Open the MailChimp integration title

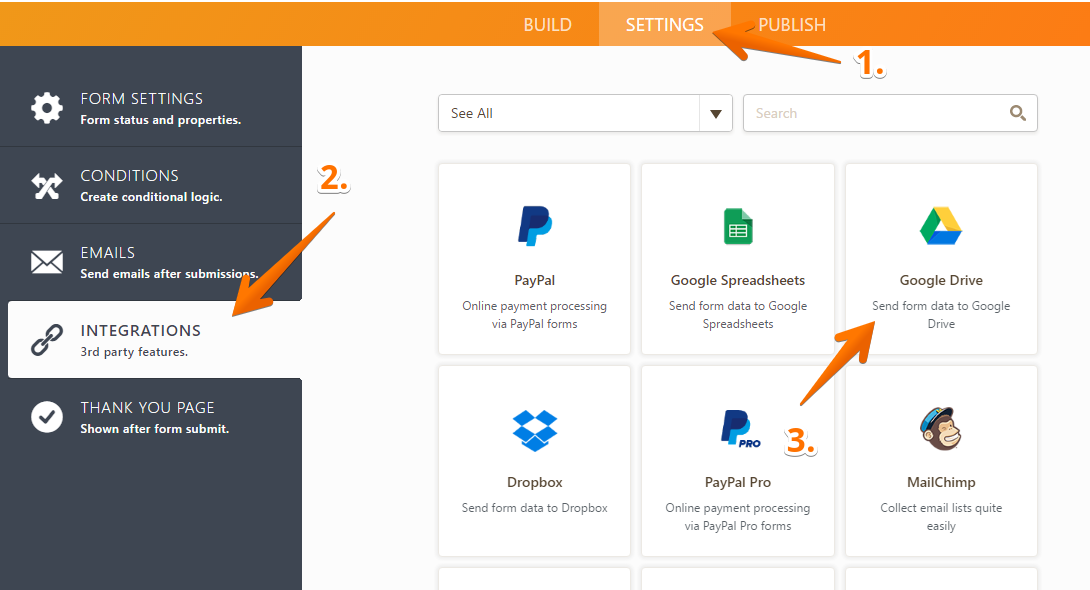click(x=941, y=482)
